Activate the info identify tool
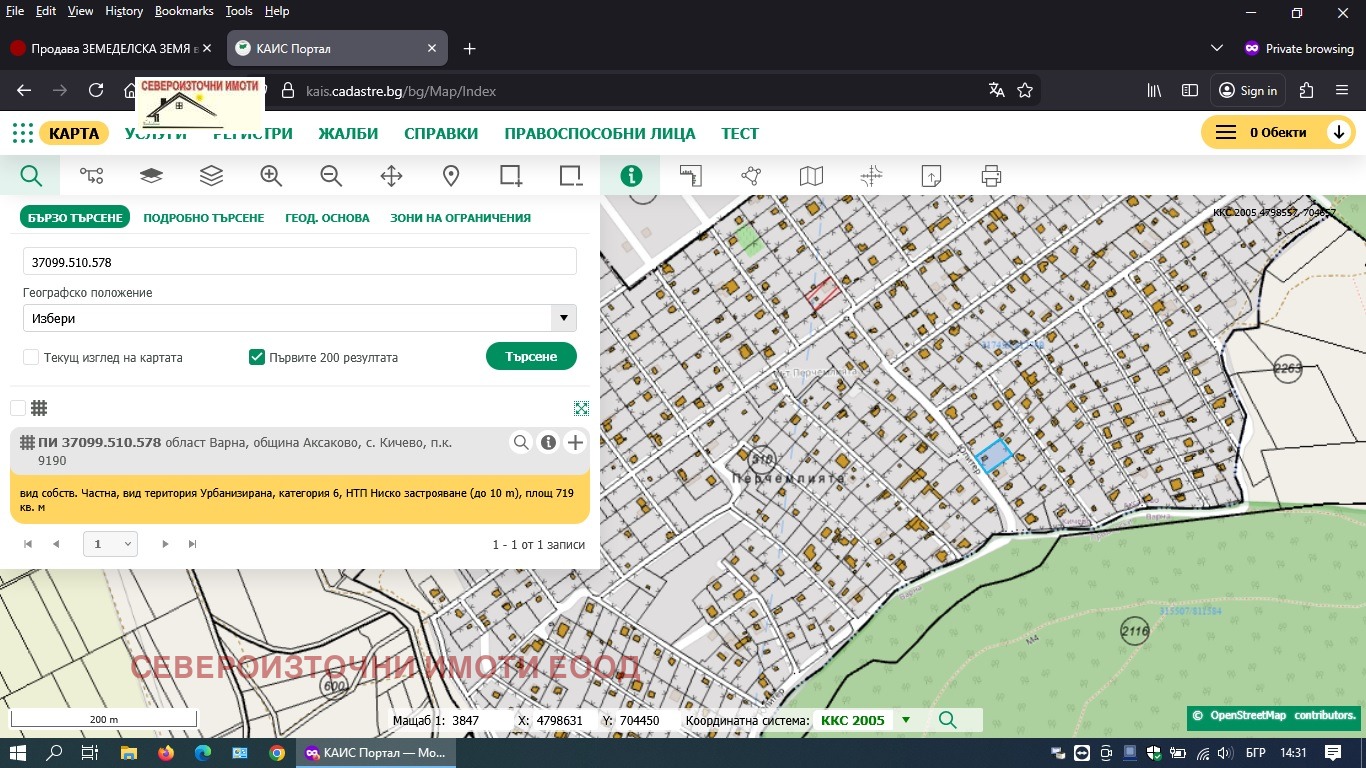This screenshot has width=1366, height=768. click(x=631, y=176)
